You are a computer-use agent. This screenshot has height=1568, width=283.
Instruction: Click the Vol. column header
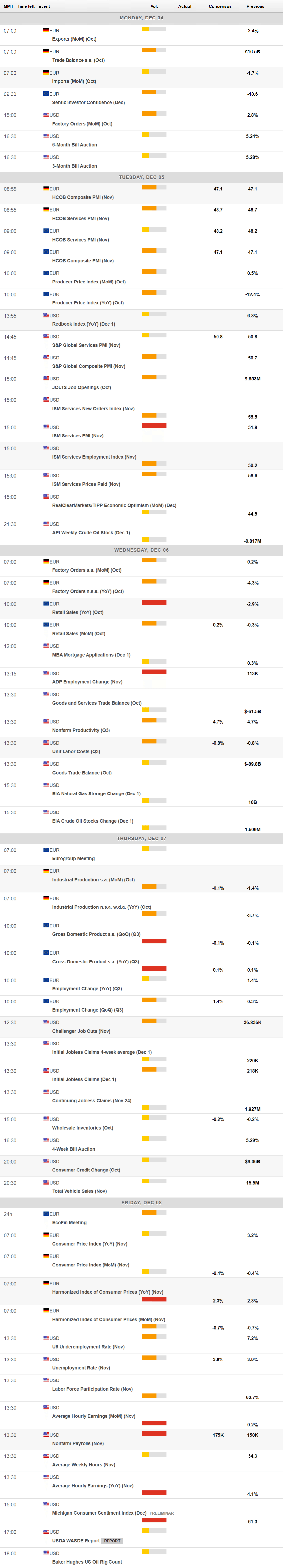(x=154, y=7)
